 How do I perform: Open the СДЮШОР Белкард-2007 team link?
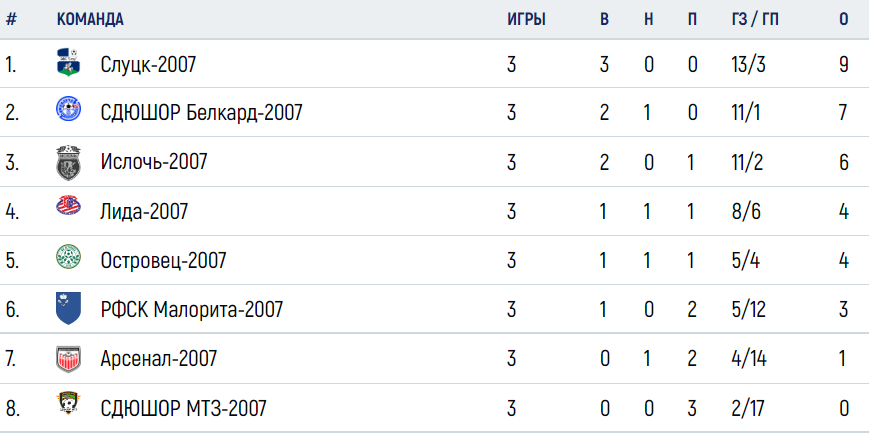(201, 113)
